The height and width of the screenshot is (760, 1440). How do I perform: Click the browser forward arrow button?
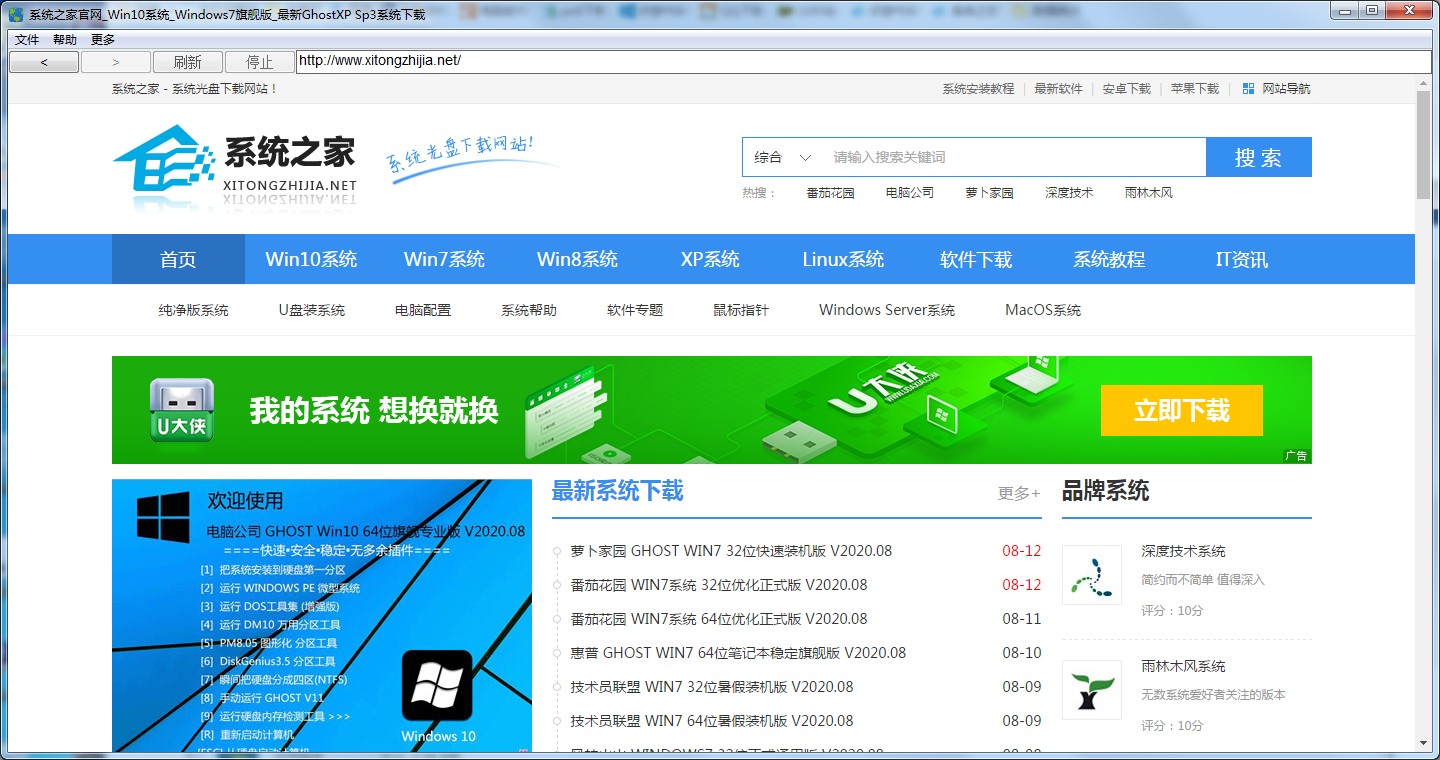pos(116,62)
